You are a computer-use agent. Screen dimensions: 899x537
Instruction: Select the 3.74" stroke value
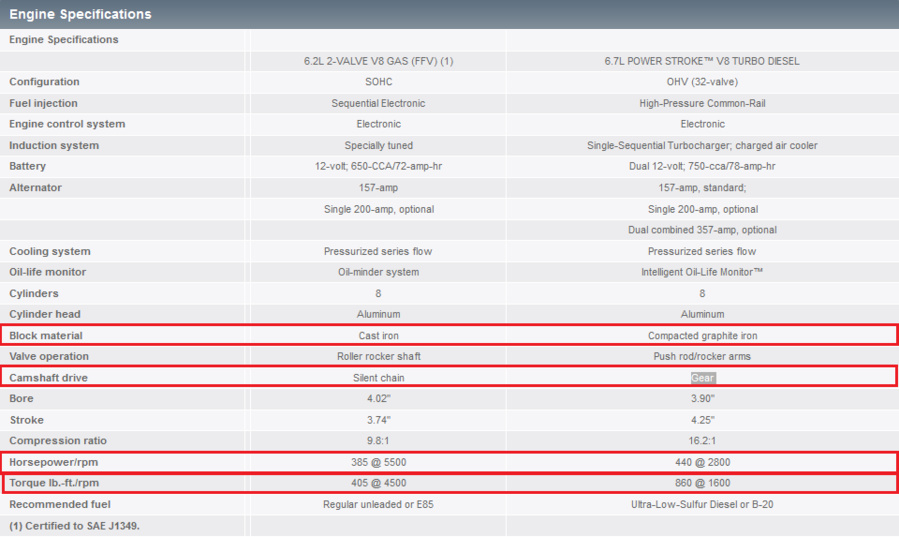(378, 420)
